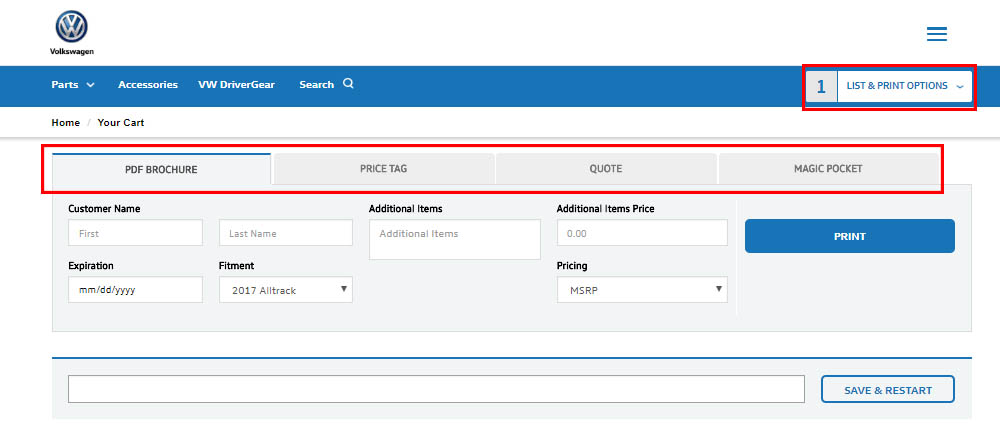
Task: Open the Accessories page
Action: (148, 84)
